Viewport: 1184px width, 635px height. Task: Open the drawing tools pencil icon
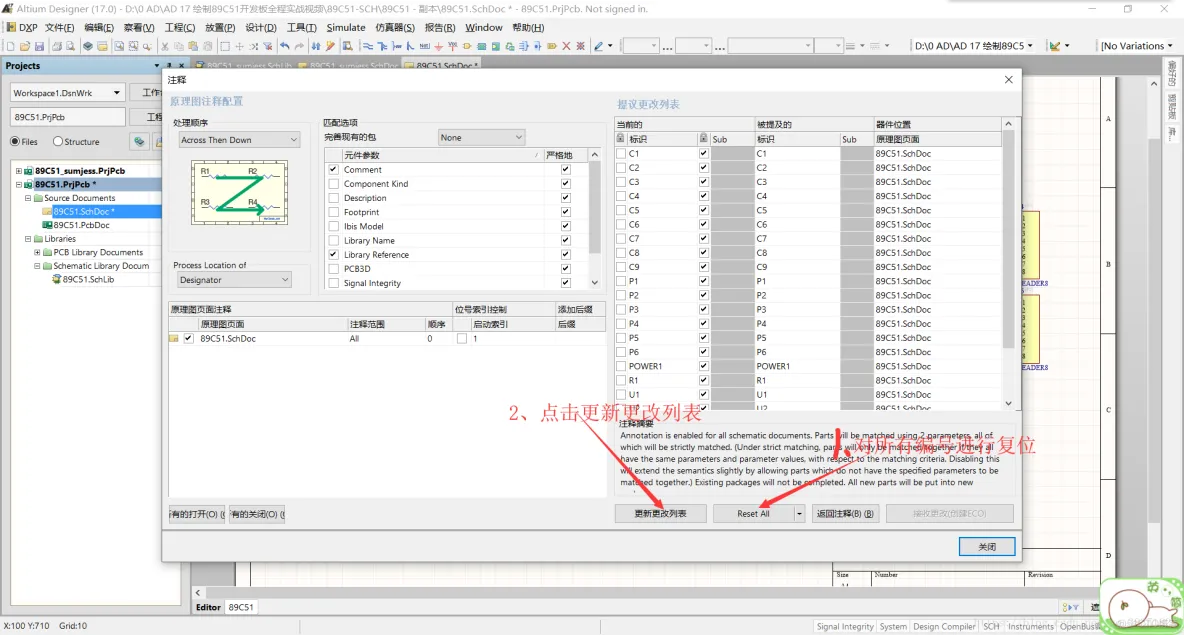598,46
